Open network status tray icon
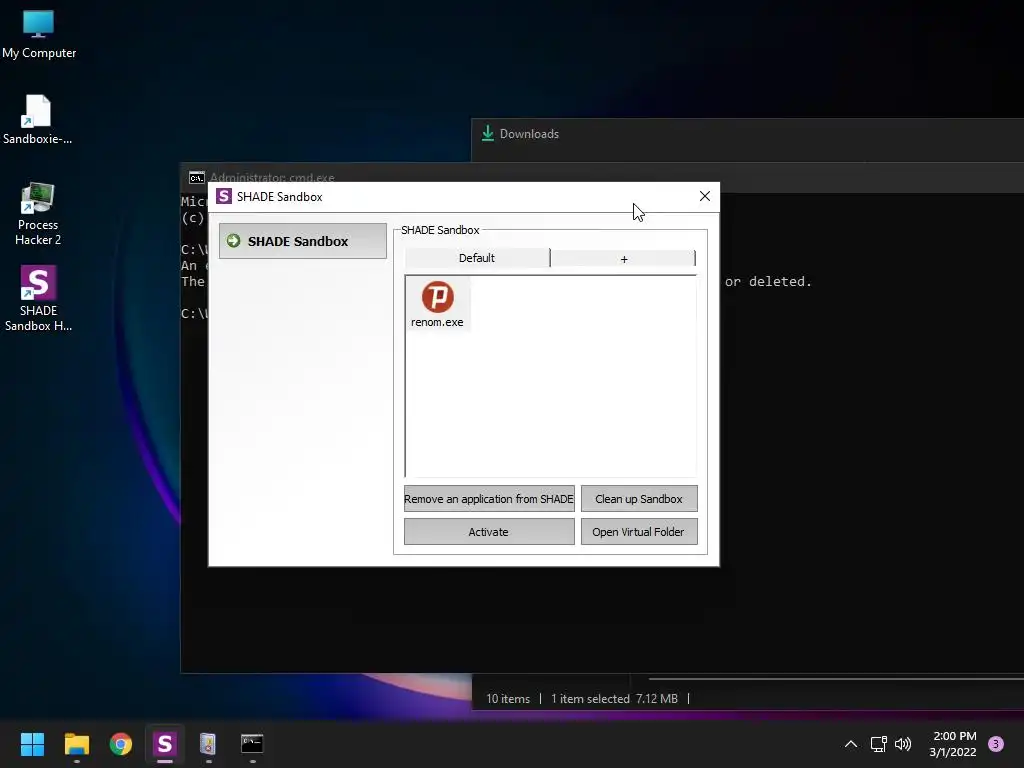Viewport: 1024px width, 768px height. coord(878,744)
